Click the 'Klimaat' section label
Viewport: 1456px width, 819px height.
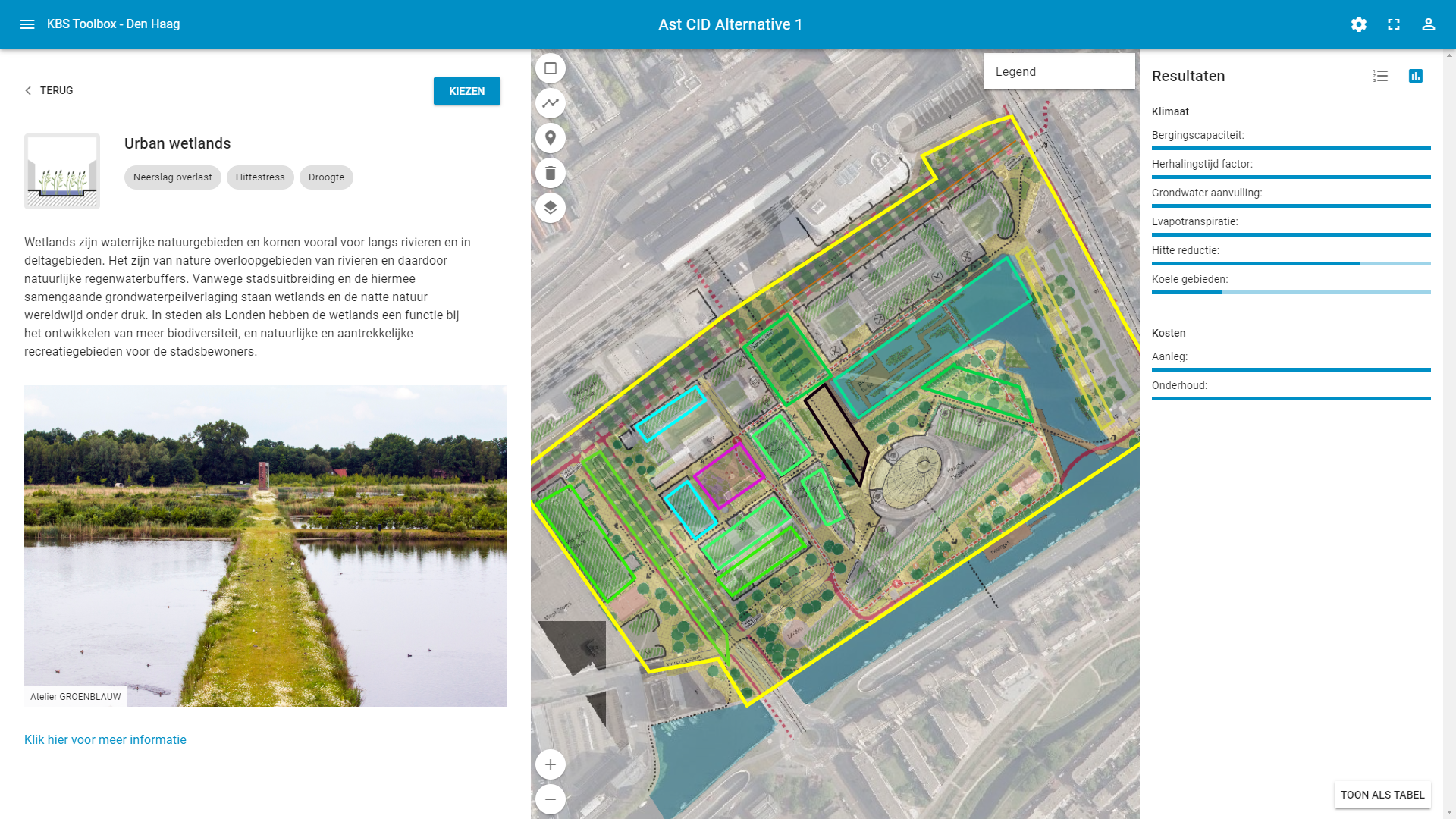click(1170, 111)
